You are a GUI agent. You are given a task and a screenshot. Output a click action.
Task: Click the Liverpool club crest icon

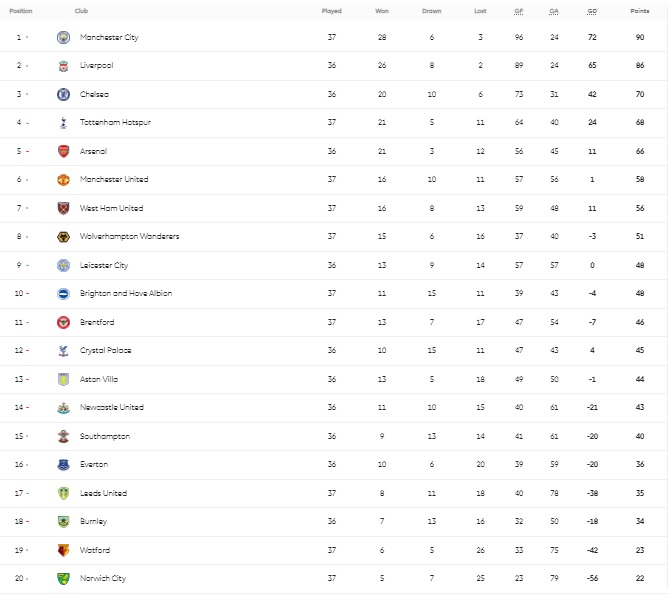tap(64, 66)
